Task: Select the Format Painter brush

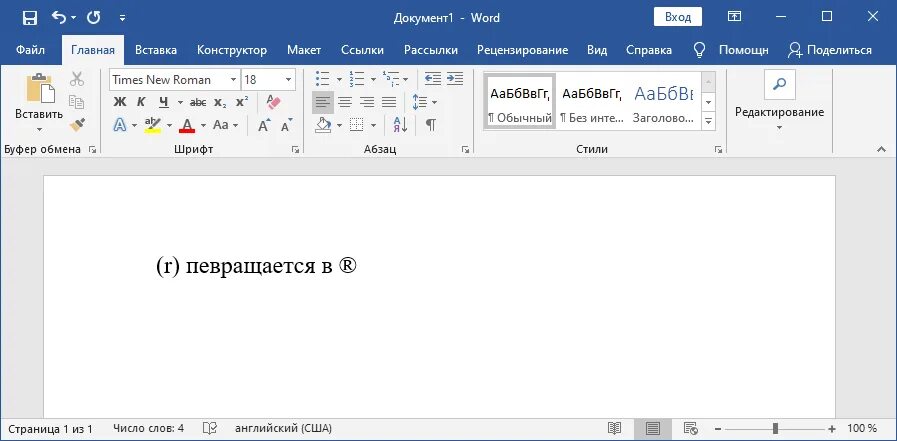Action: [x=77, y=124]
